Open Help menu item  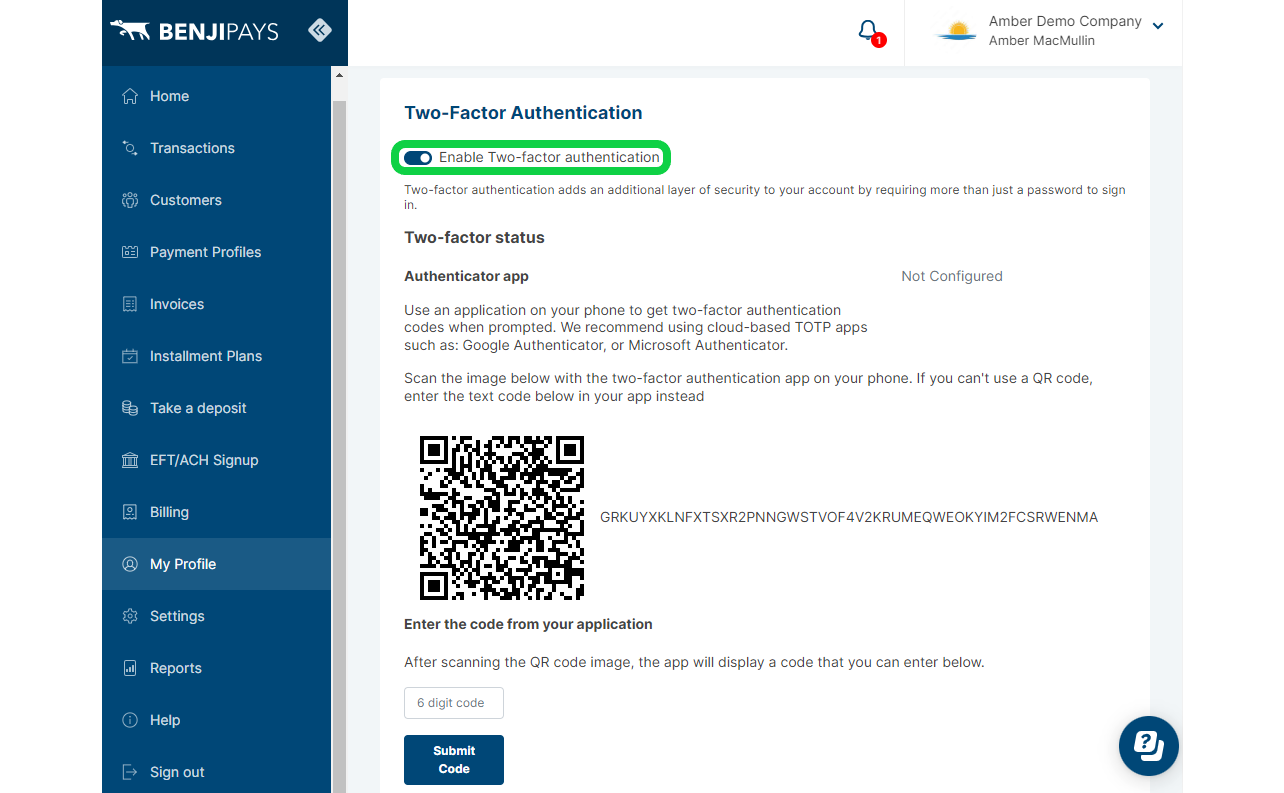tap(216, 720)
